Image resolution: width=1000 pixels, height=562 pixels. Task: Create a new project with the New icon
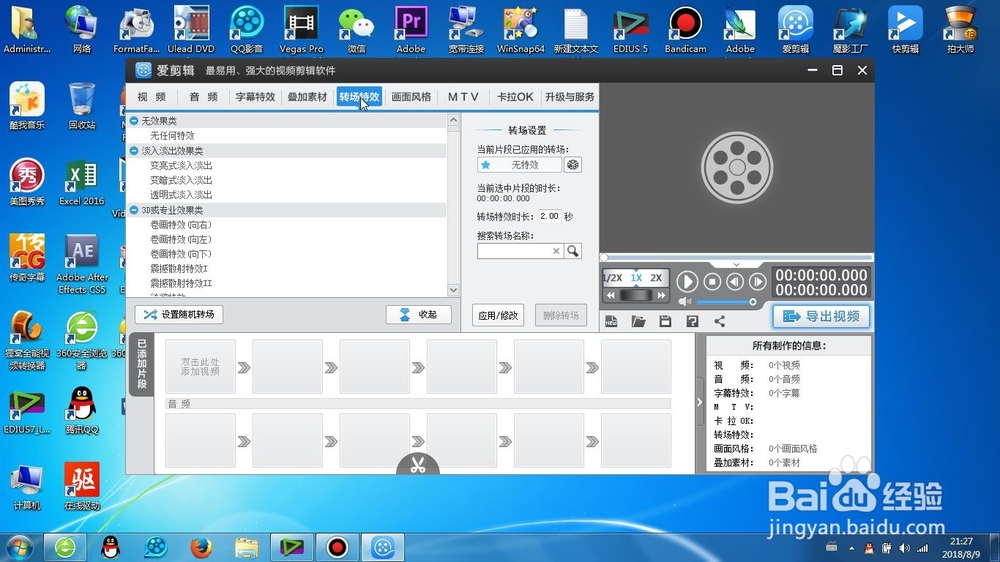click(611, 322)
